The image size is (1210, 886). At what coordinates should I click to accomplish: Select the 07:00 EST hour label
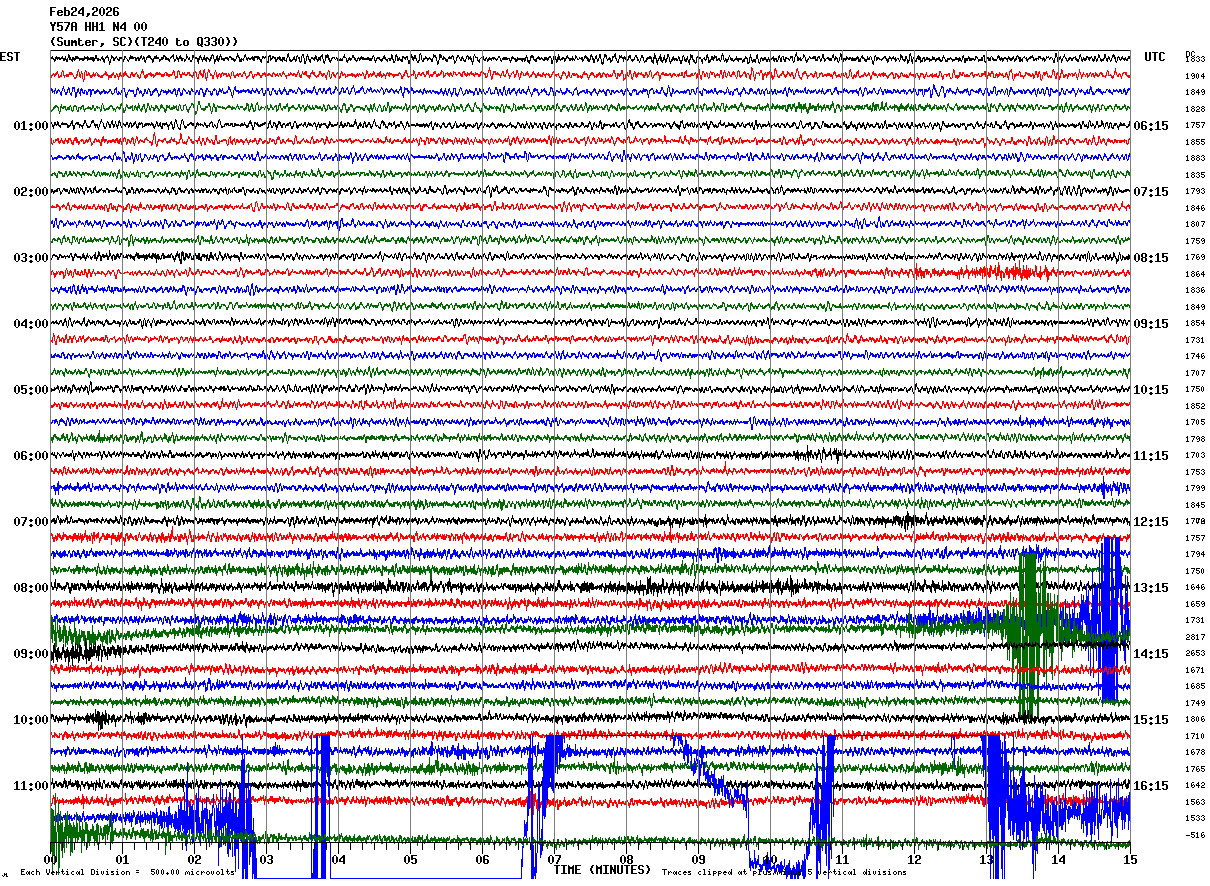pos(31,522)
